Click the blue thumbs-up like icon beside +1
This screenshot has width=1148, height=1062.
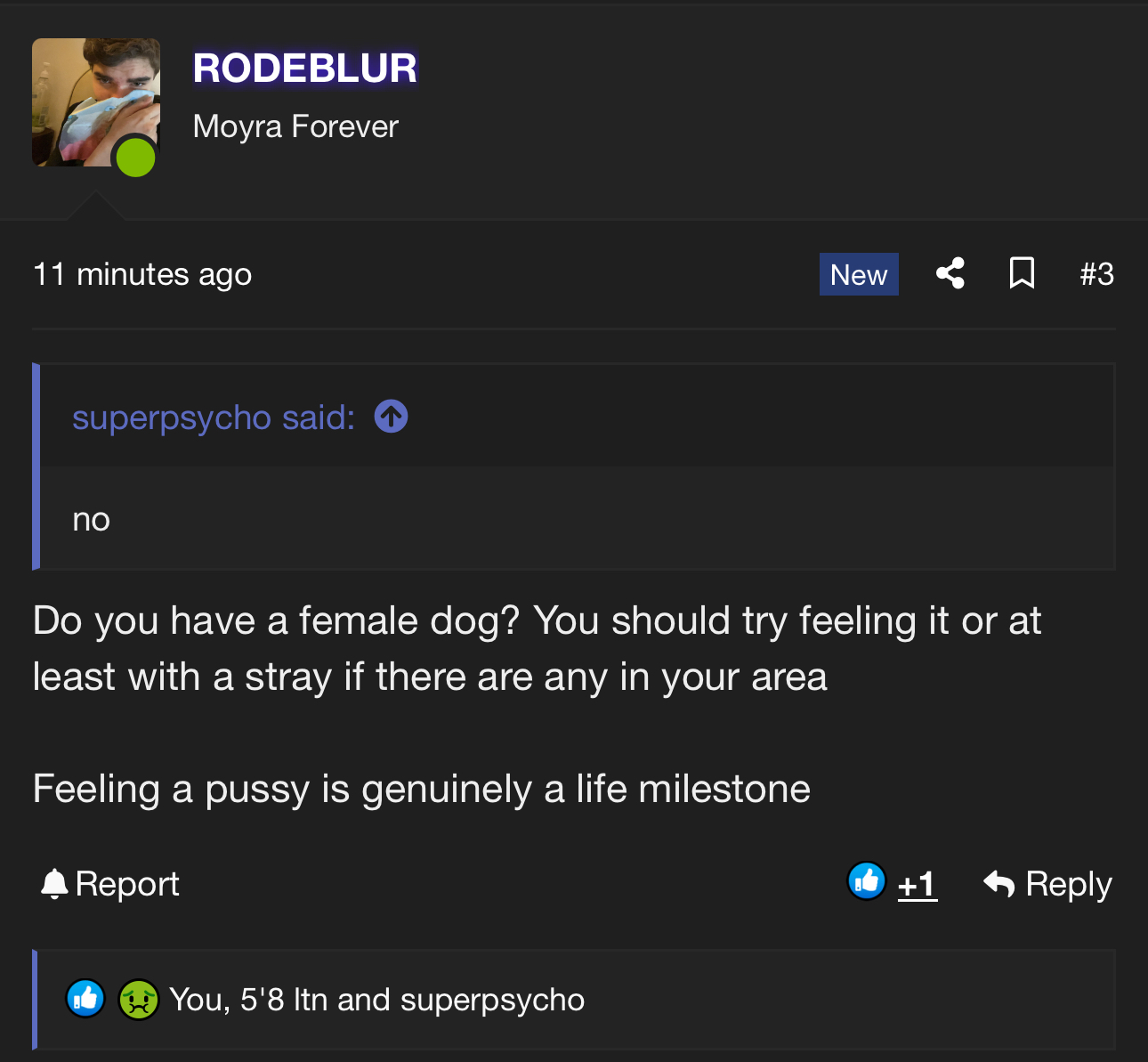click(867, 881)
